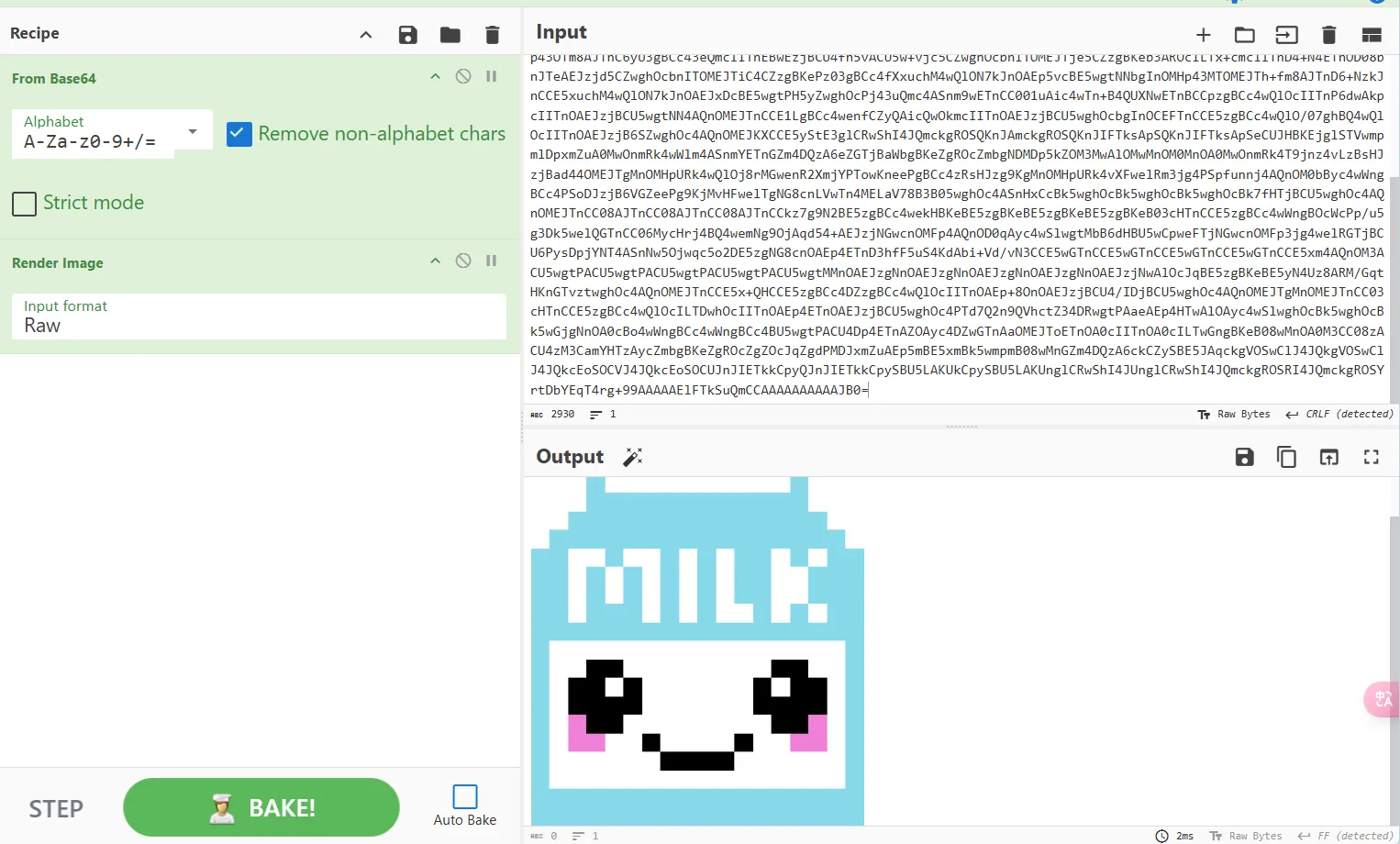Collapse the Render Image operation
This screenshot has width=1400, height=844.
pos(435,261)
